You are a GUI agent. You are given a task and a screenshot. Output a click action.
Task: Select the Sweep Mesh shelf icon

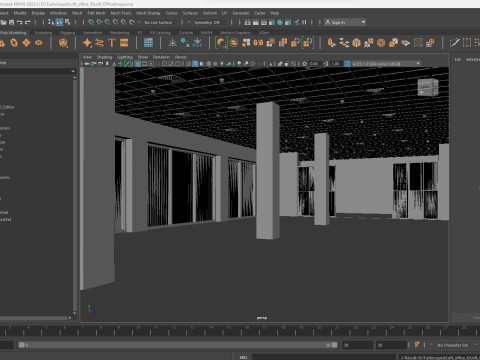(99, 43)
